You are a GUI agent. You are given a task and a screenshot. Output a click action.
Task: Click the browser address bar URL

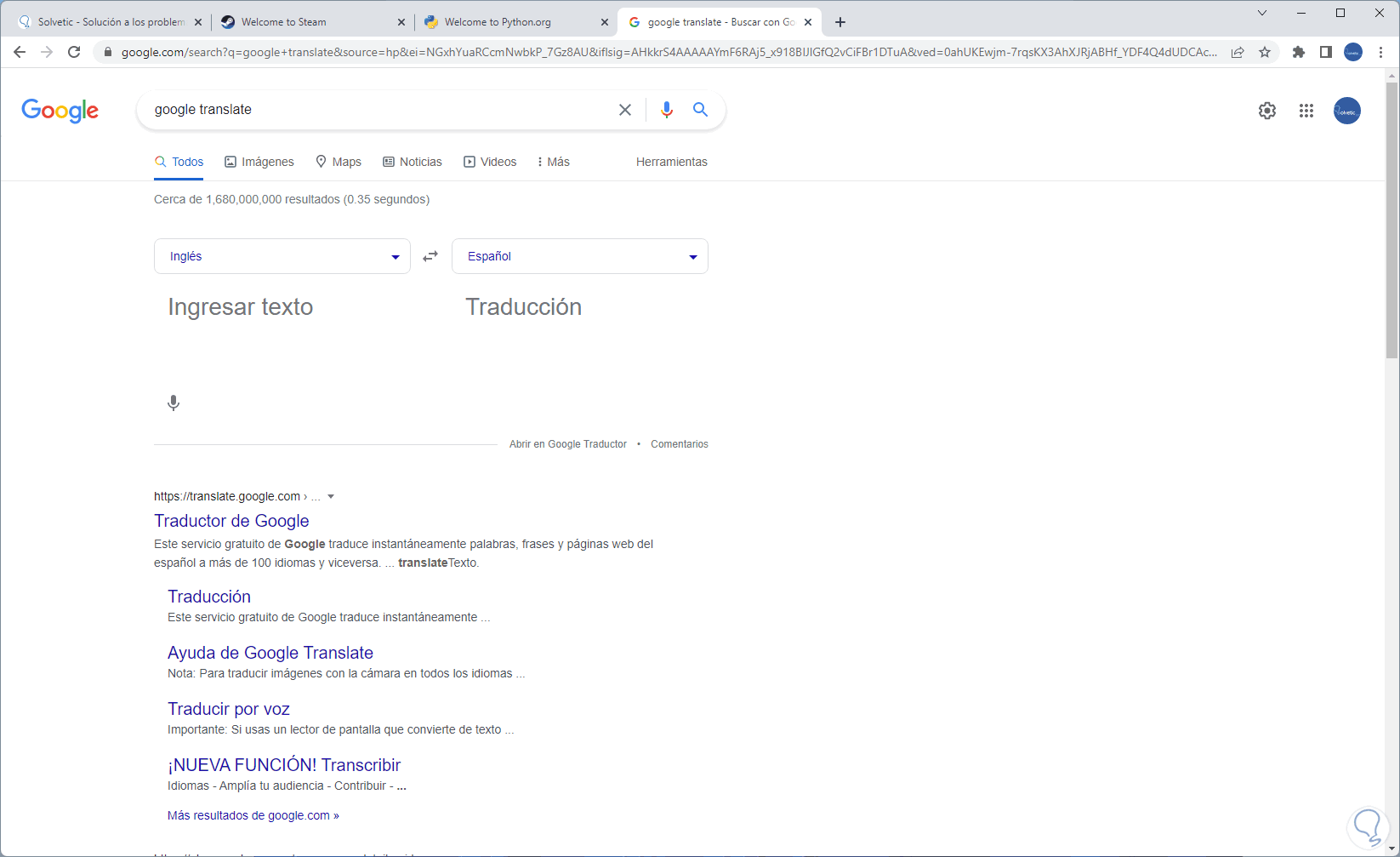tap(669, 52)
